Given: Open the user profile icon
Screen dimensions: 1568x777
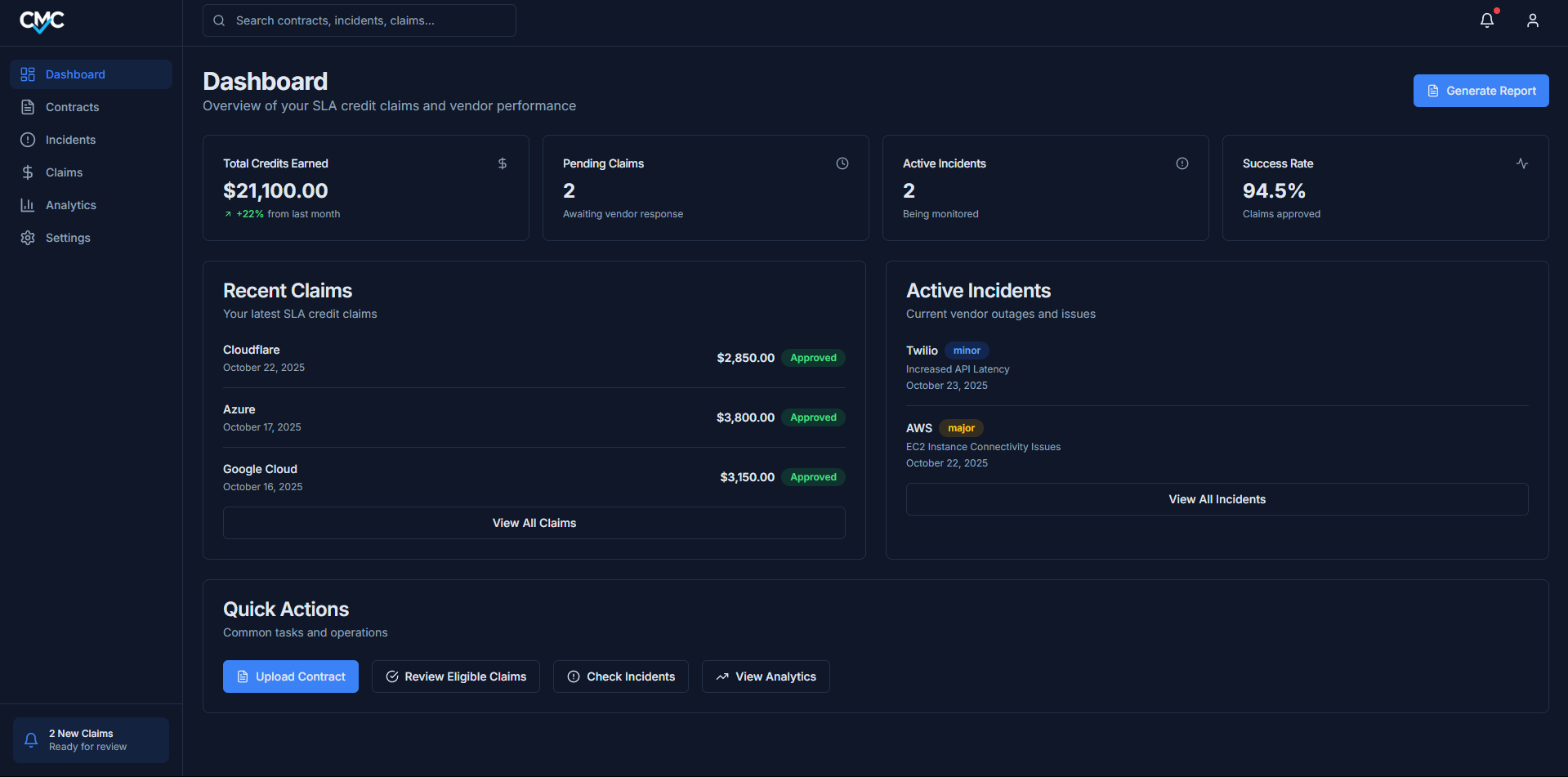Looking at the screenshot, I should pyautogui.click(x=1533, y=20).
